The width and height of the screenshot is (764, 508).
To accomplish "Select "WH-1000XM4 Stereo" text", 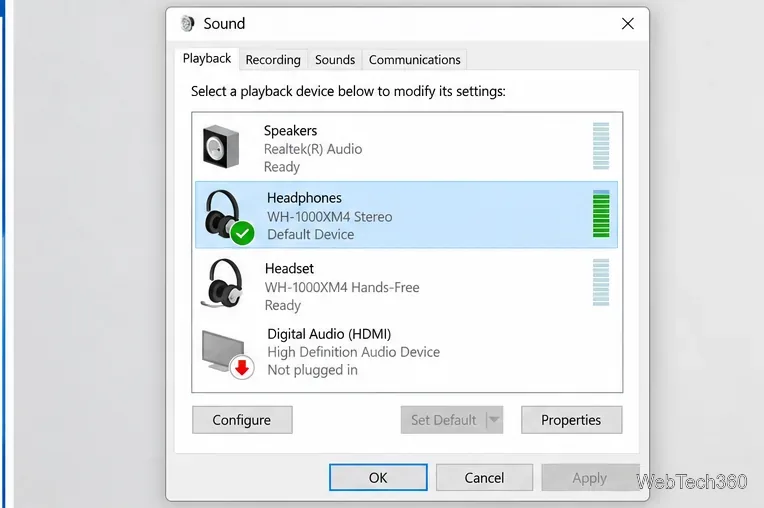I will pyautogui.click(x=329, y=217).
